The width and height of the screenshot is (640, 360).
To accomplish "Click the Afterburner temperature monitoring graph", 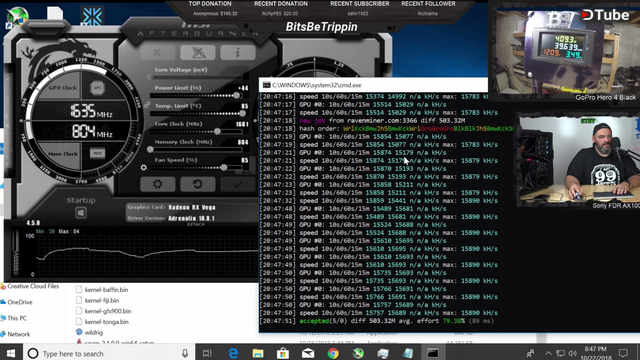I will point(147,255).
